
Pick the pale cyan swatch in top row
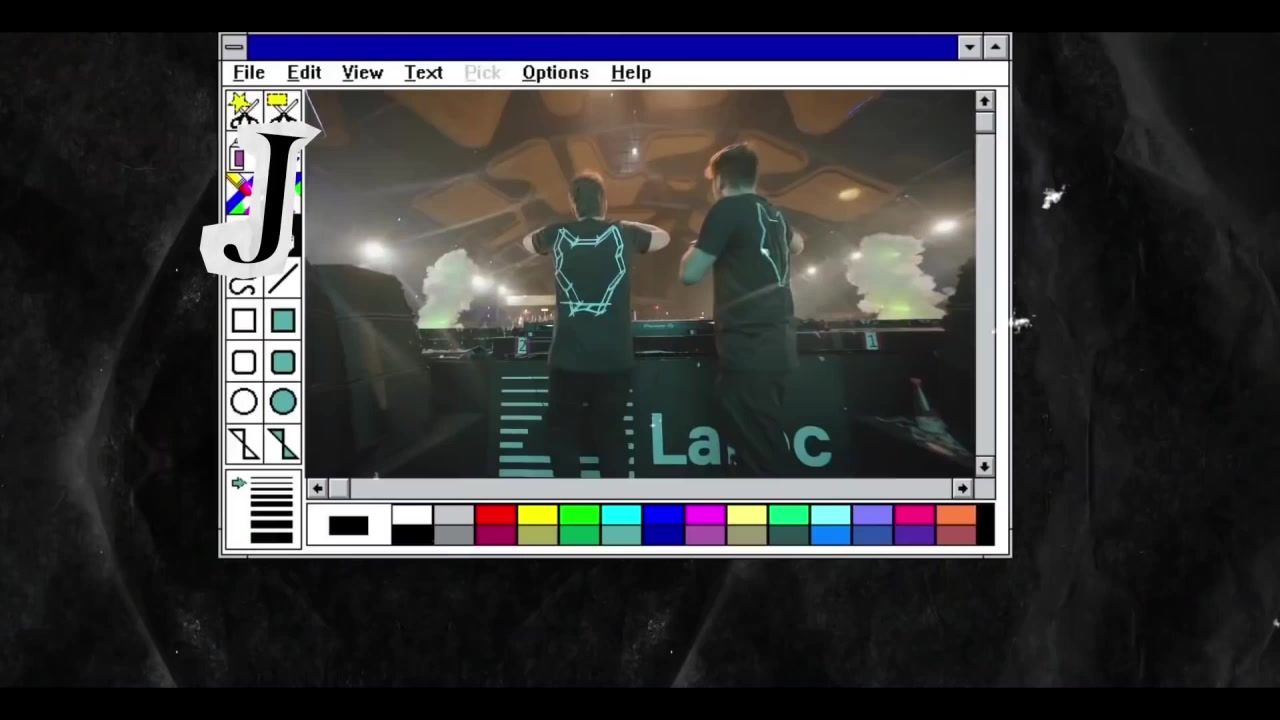[x=831, y=515]
